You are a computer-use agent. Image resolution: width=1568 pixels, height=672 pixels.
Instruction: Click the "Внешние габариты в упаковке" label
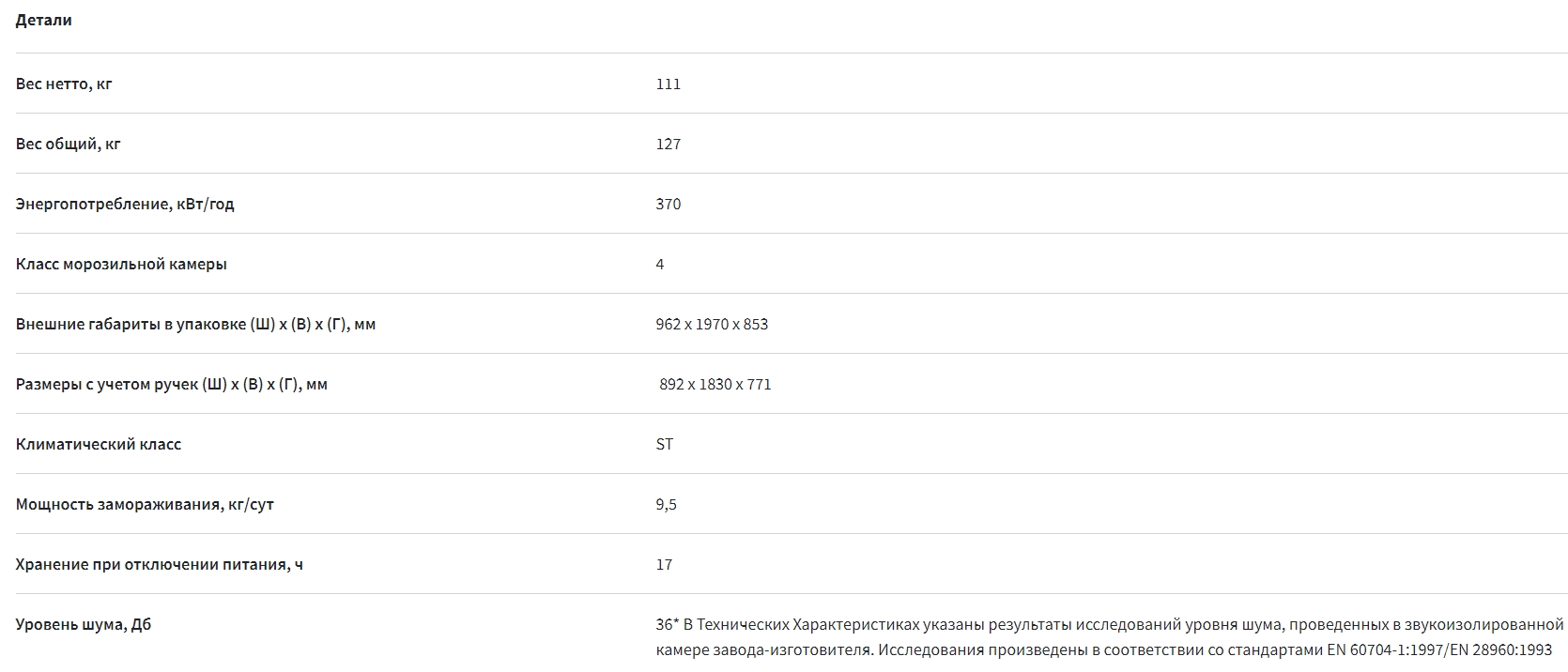point(195,325)
